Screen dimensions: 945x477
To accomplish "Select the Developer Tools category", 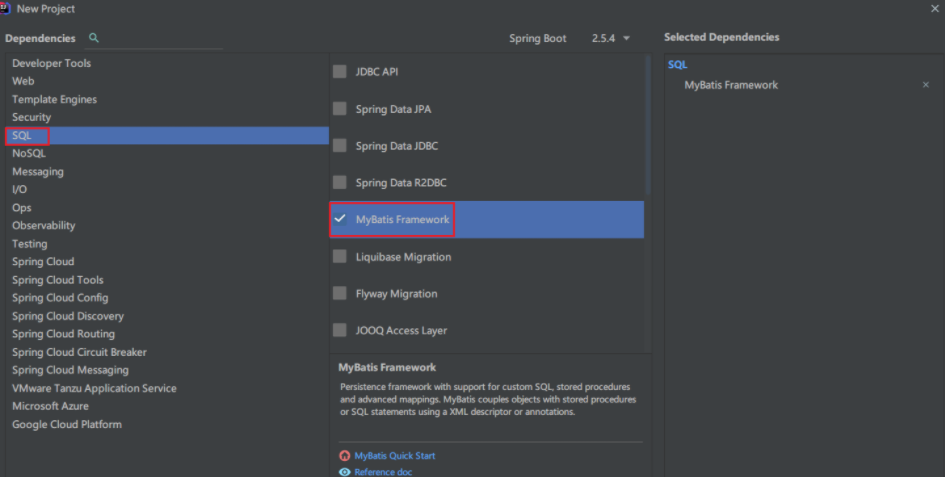I will [x=51, y=63].
